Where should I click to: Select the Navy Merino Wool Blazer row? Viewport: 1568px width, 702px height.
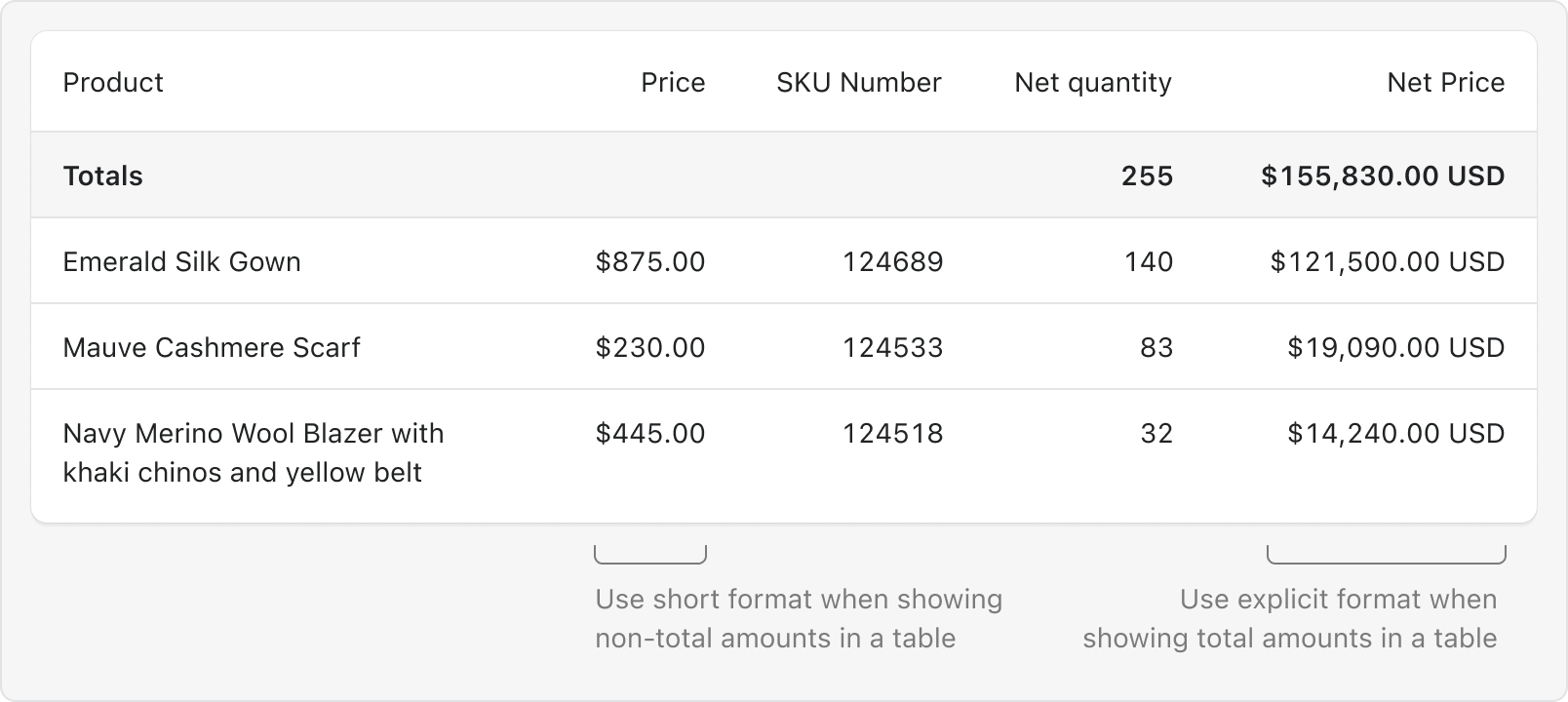pyautogui.click(x=784, y=455)
